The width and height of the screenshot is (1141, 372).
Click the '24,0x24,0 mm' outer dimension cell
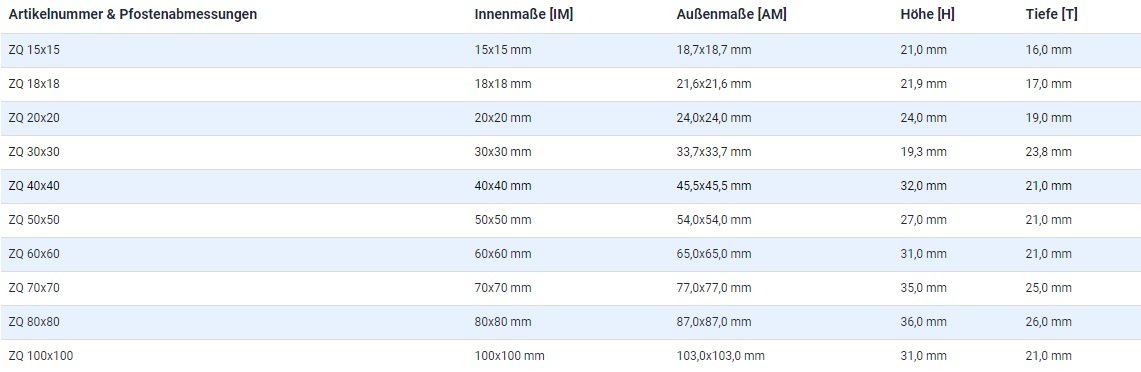tap(714, 118)
